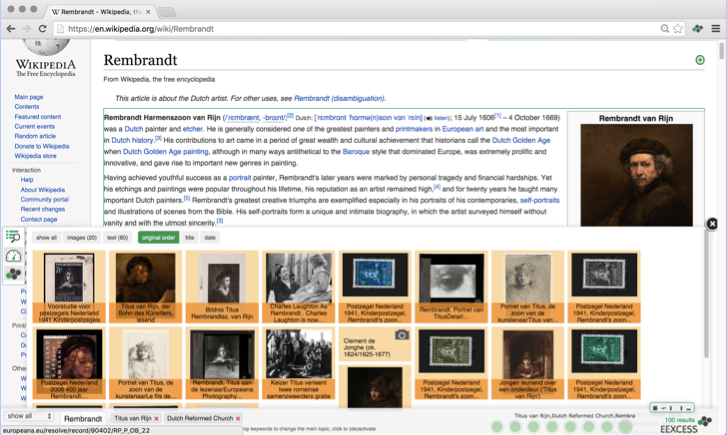The height and width of the screenshot is (435, 727).
Task: Open Postzegel Nederland 2006 400 jaar Rembrandt result
Action: tap(69, 363)
